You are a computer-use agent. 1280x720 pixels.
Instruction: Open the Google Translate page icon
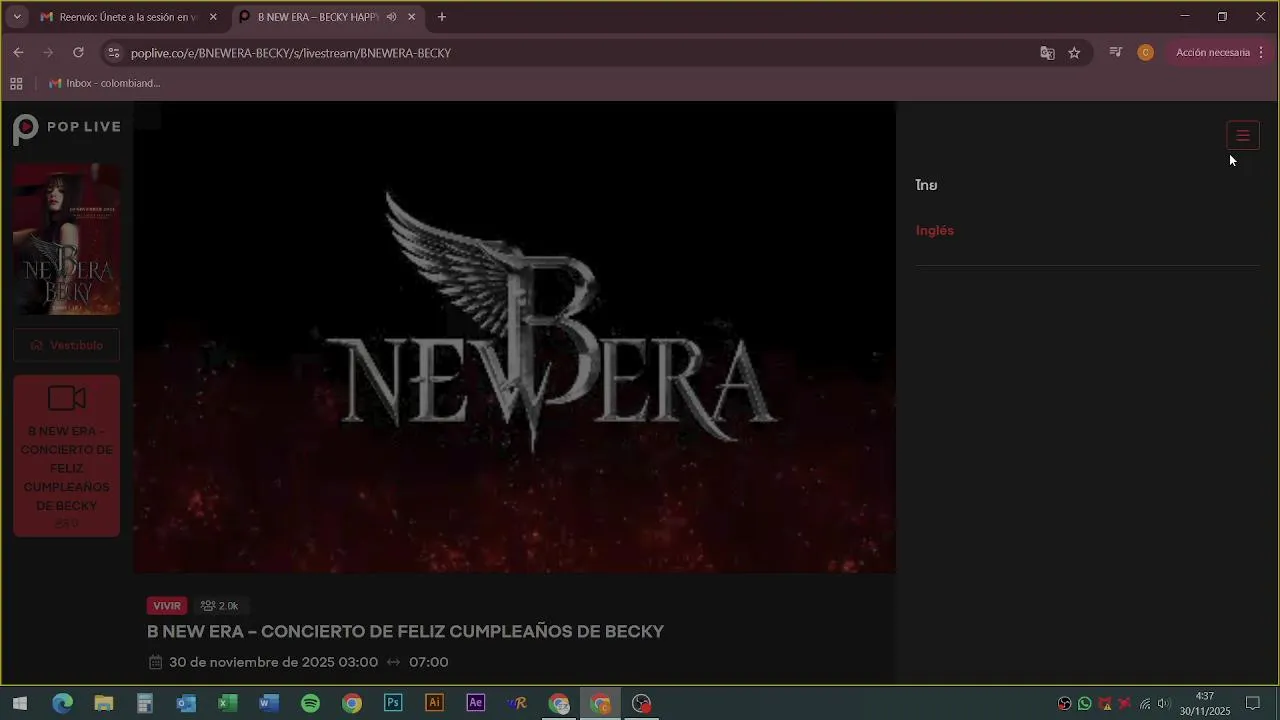click(1047, 53)
